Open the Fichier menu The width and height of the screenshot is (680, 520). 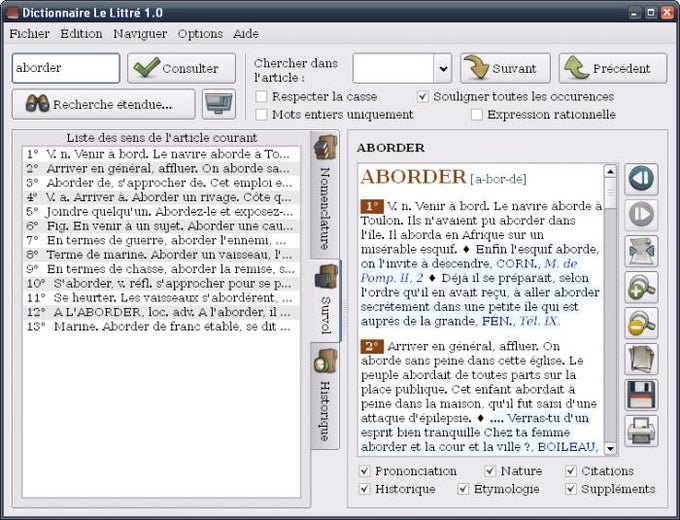click(29, 34)
